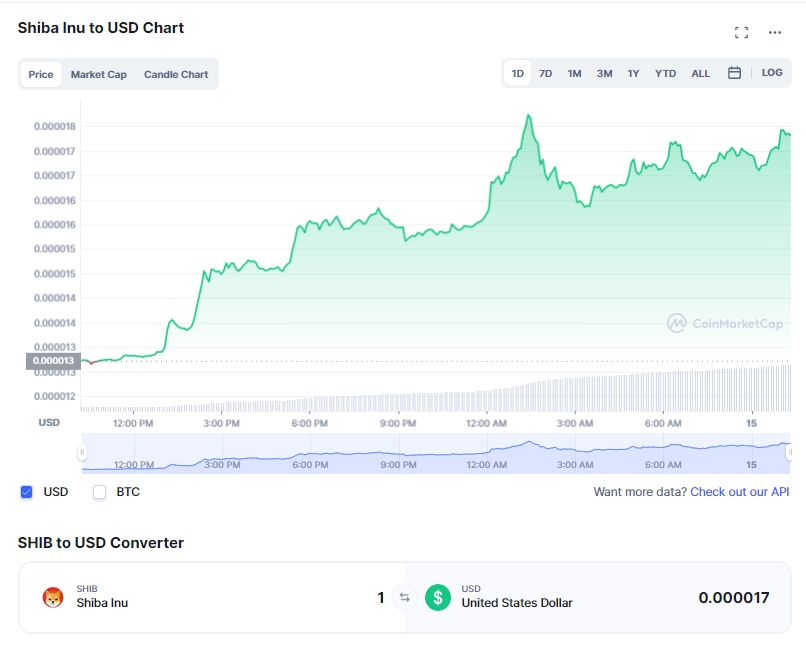Select the 1M time range
This screenshot has width=806, height=646.
point(574,73)
